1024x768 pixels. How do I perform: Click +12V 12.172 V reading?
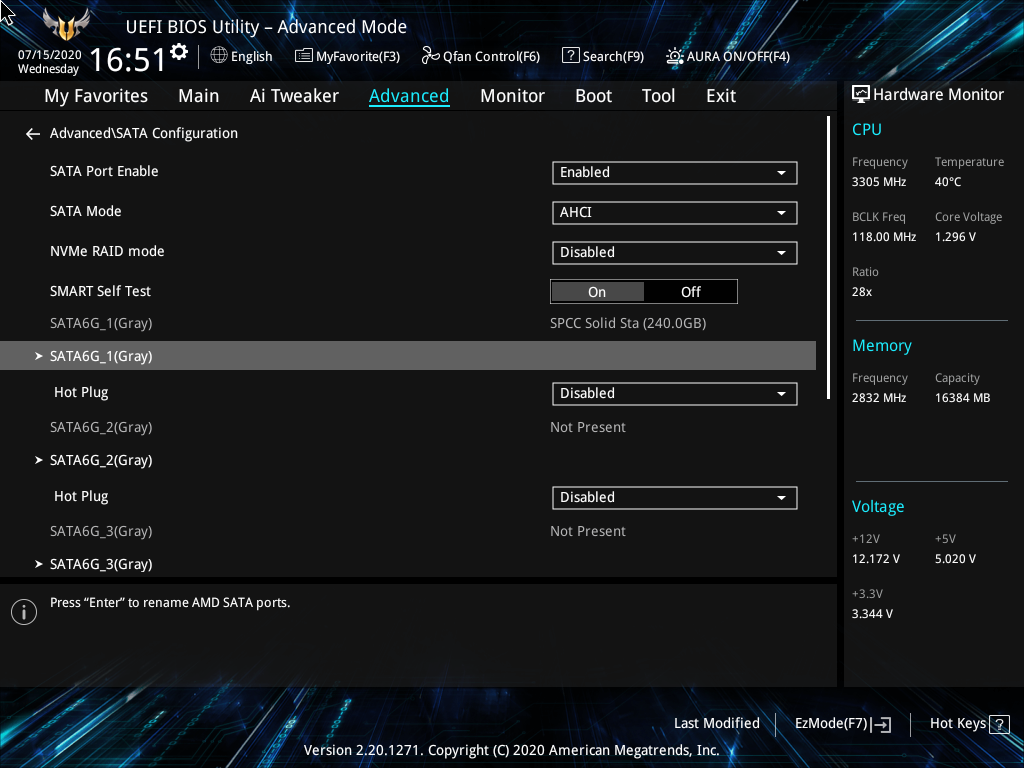875,559
